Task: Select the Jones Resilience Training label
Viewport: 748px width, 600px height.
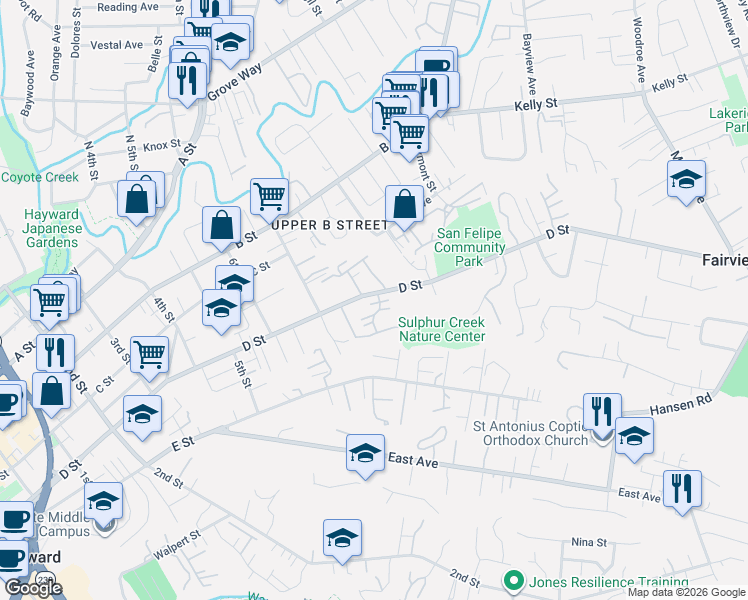Action: [608, 582]
